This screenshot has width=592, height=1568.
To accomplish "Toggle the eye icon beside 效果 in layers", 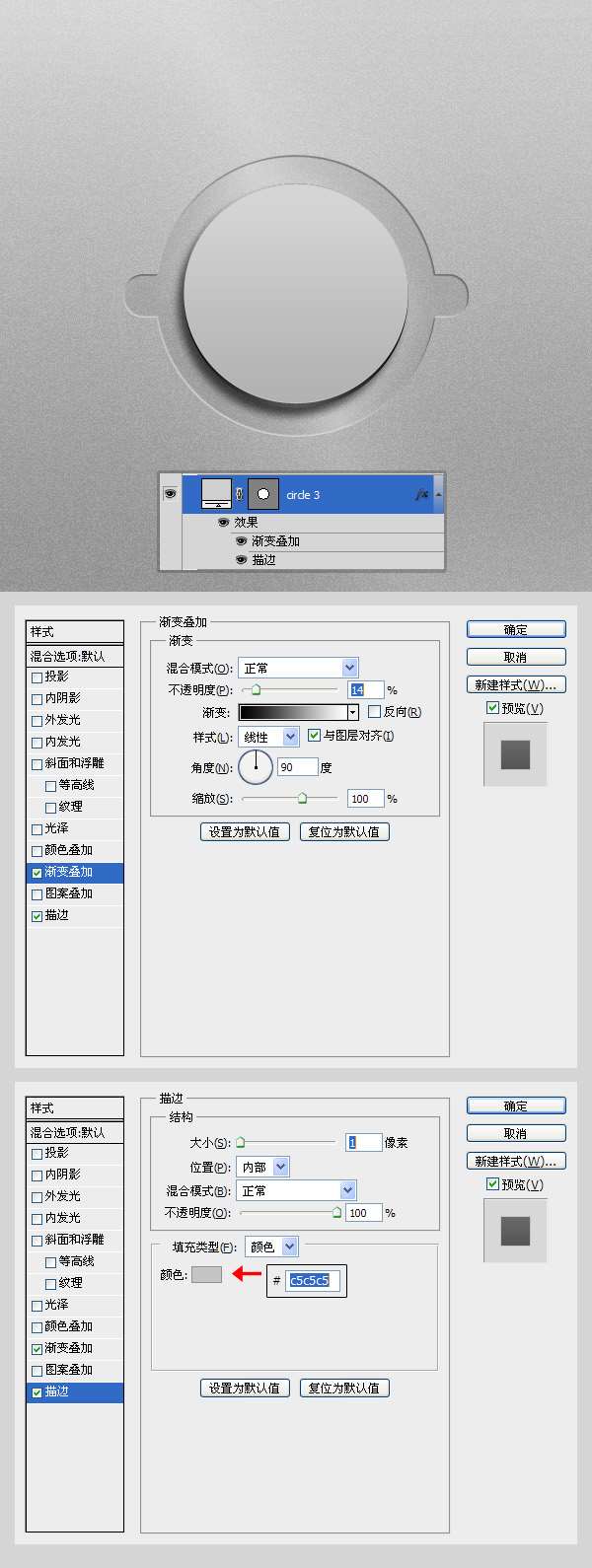I will point(223,523).
